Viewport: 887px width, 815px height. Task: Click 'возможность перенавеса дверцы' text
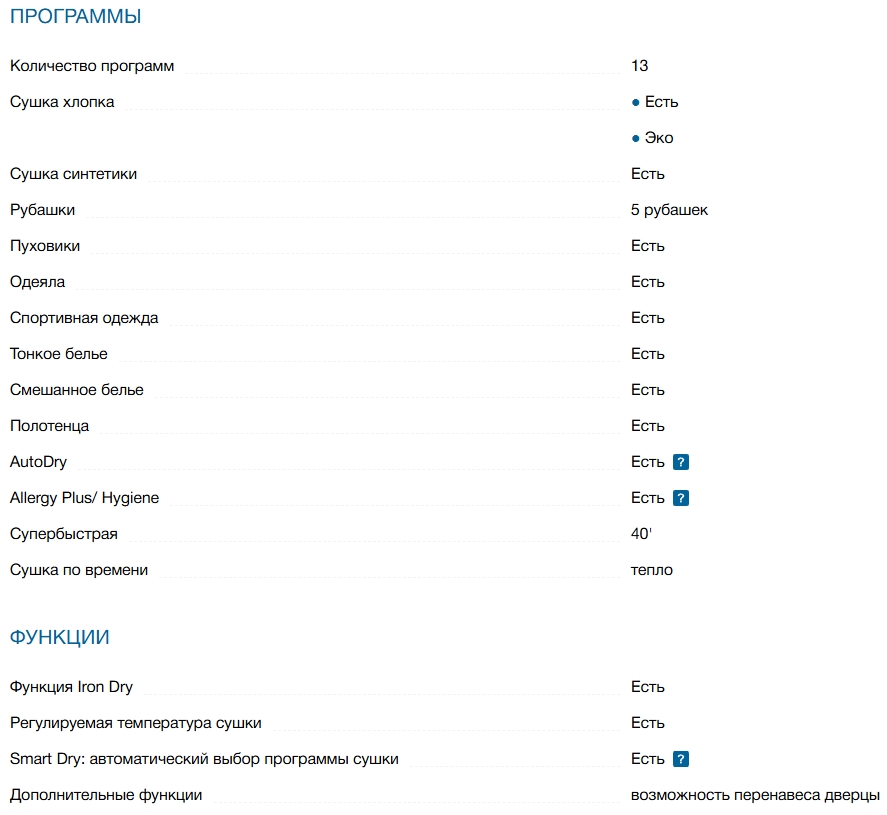[755, 795]
